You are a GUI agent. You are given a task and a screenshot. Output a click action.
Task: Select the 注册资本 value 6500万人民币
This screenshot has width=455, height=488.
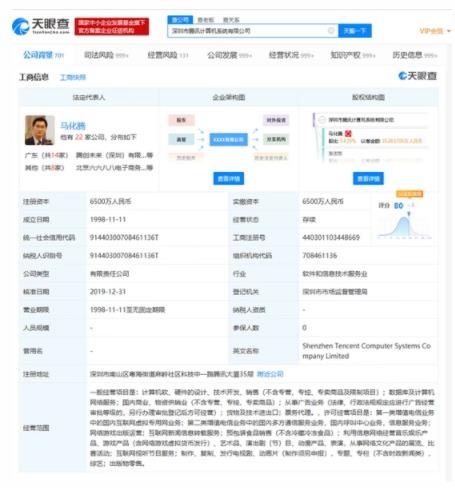(x=110, y=201)
